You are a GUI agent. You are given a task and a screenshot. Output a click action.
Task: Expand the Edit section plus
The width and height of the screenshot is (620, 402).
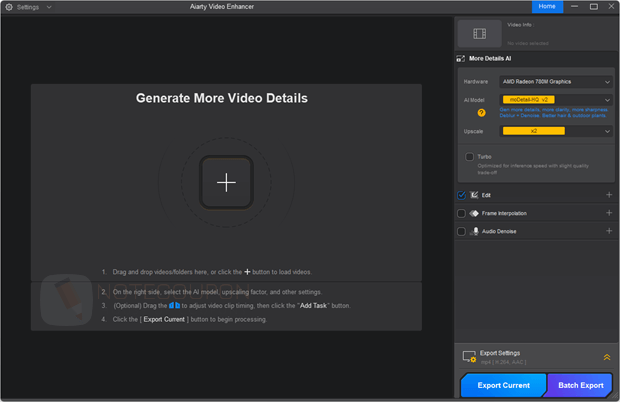pyautogui.click(x=609, y=195)
